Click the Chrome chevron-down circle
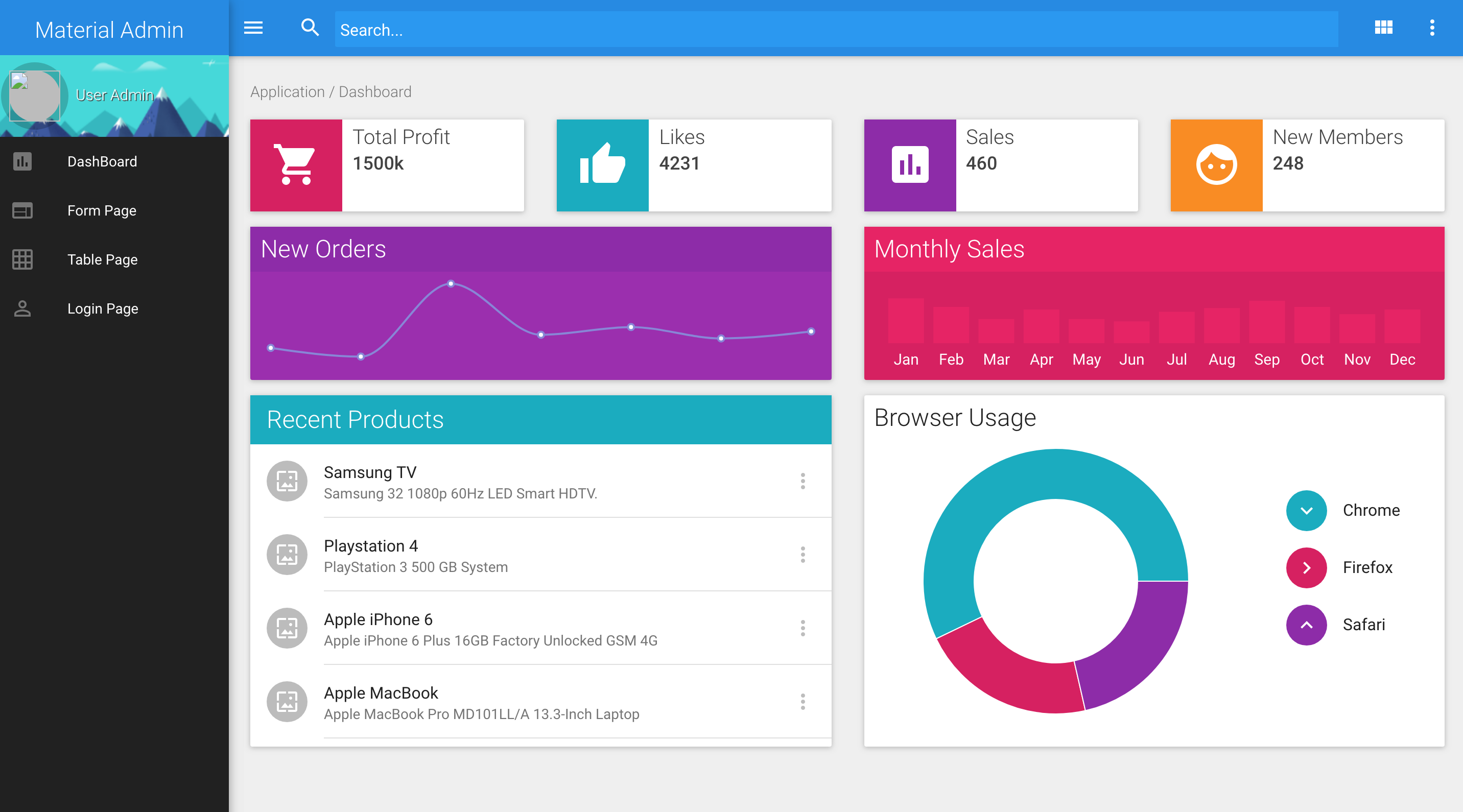 [x=1306, y=511]
